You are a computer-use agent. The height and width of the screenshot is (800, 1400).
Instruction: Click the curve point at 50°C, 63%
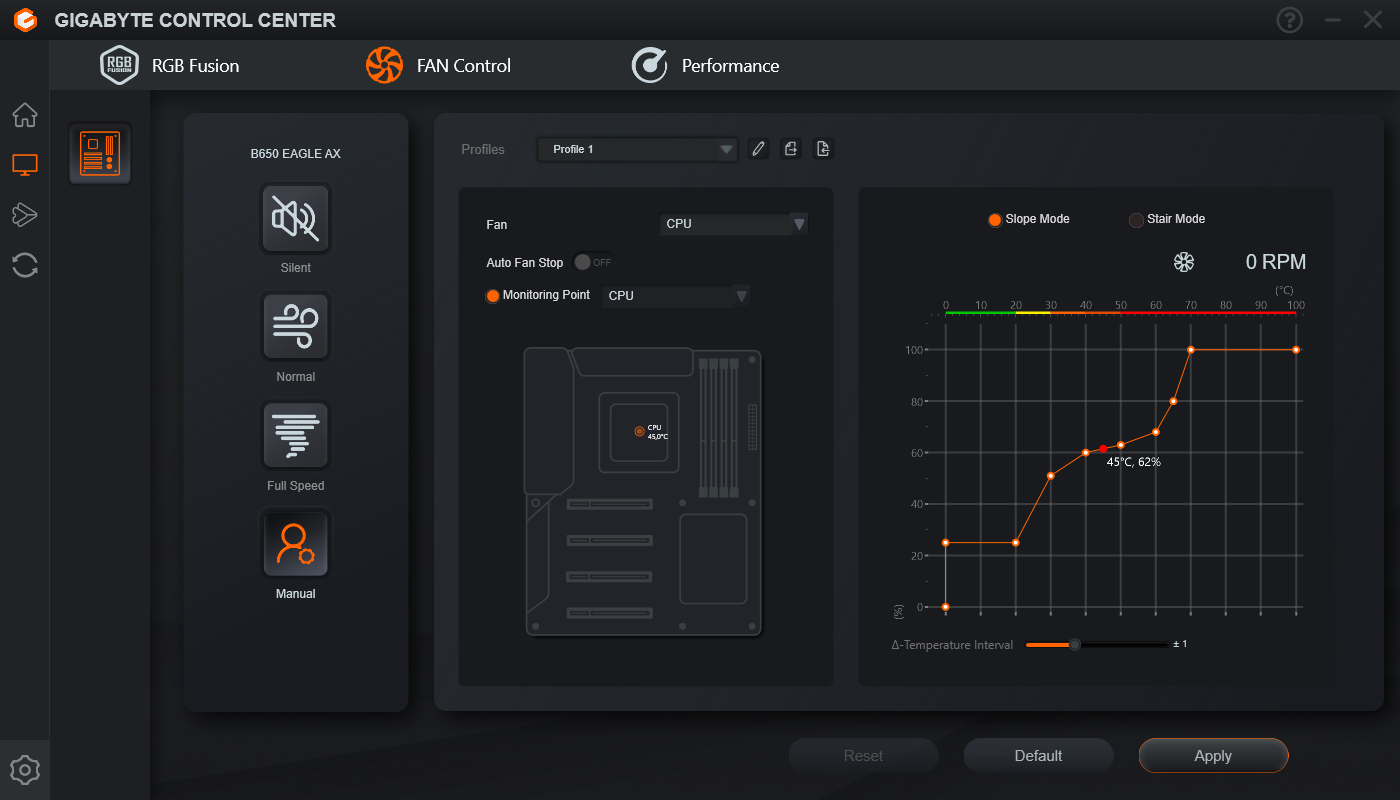[x=1121, y=445]
